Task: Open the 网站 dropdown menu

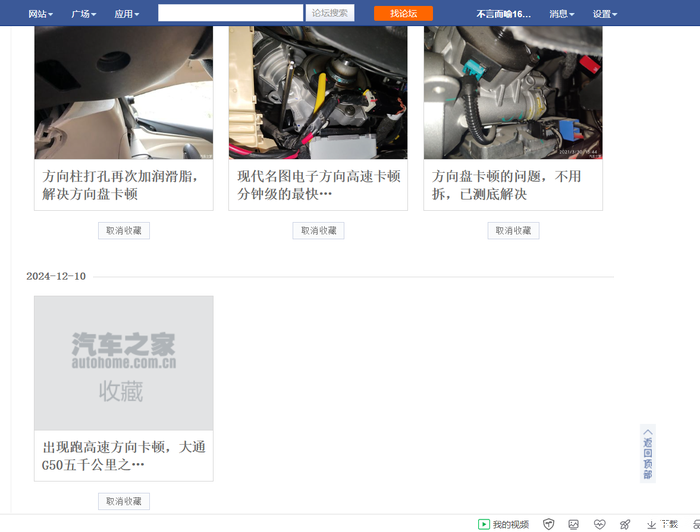Action: tap(40, 14)
